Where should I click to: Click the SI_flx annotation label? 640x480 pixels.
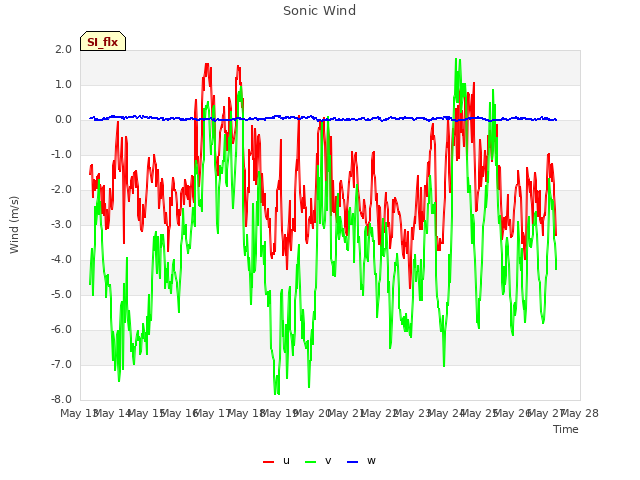103,41
